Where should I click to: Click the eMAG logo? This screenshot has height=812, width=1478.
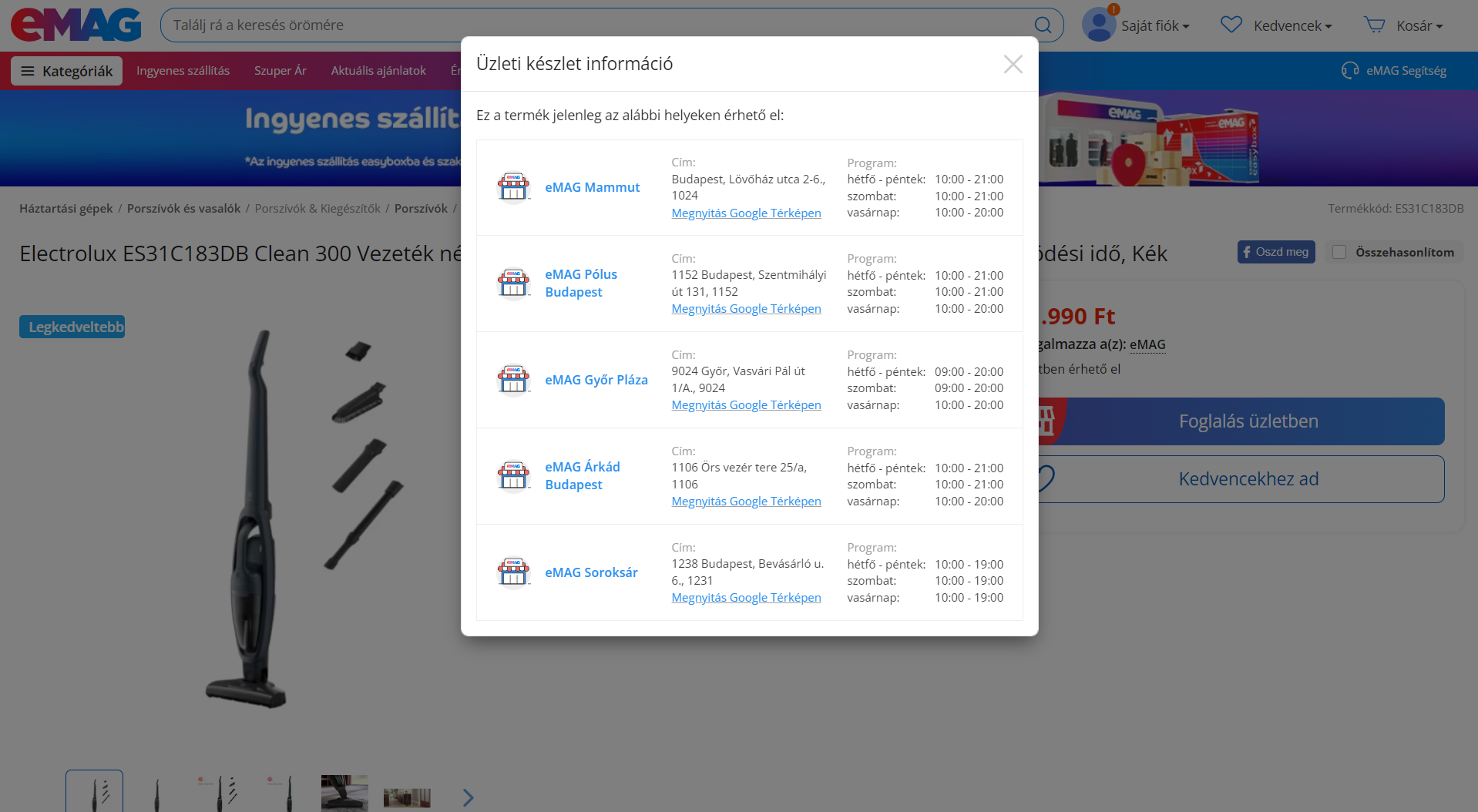coord(76,25)
